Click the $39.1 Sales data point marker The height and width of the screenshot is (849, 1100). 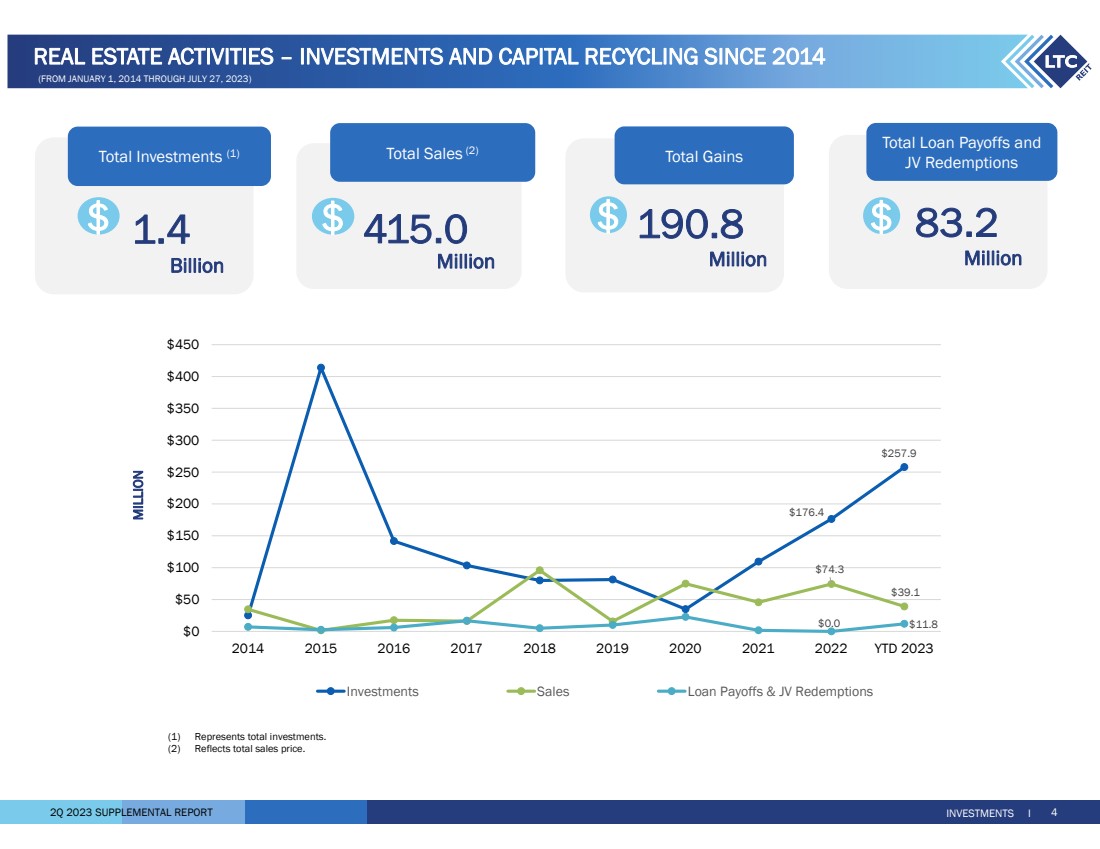(x=904, y=606)
